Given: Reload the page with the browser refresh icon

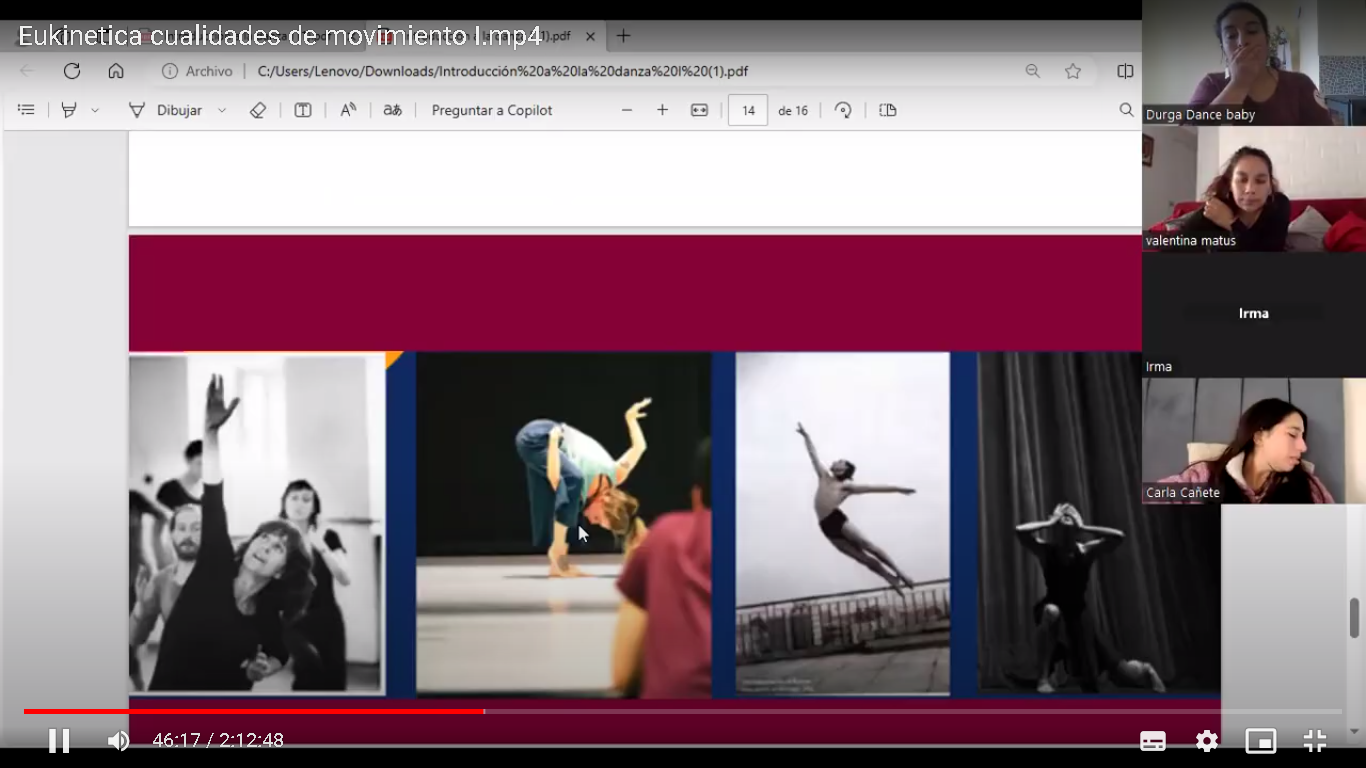Looking at the screenshot, I should [x=72, y=71].
